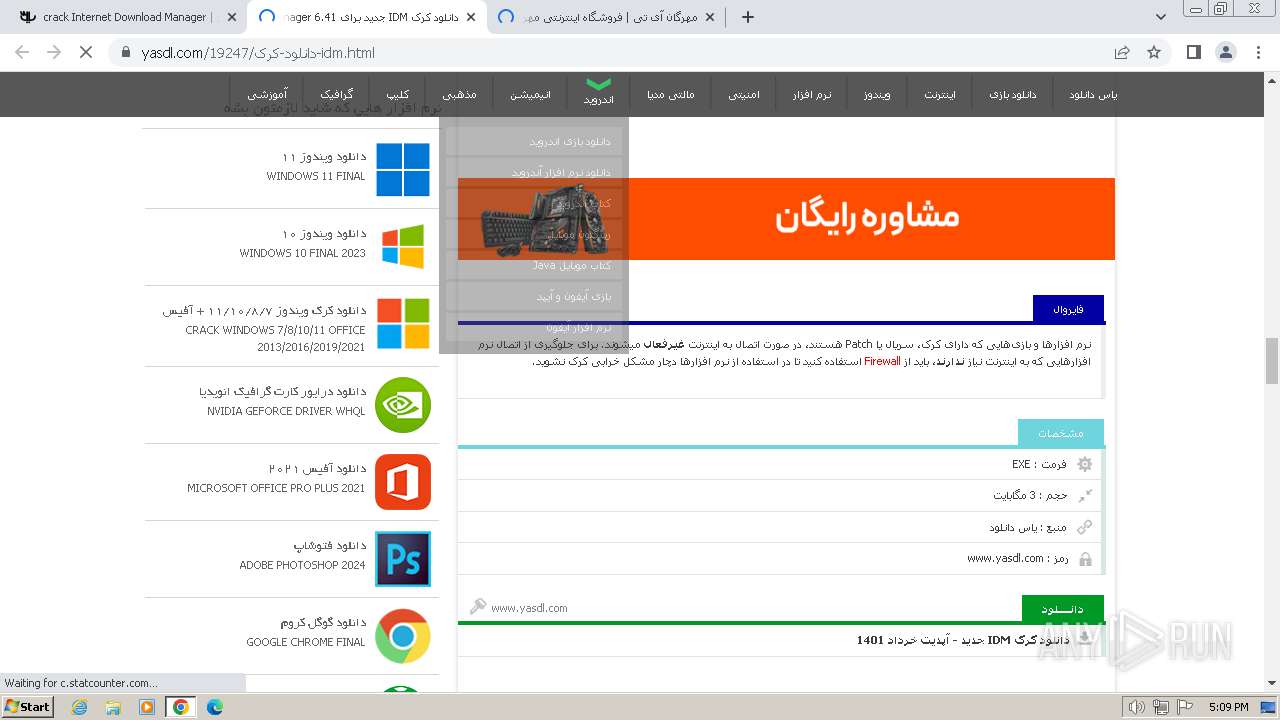The height and width of the screenshot is (720, 1280).
Task: Open the Windows 10 logo icon
Action: tap(403, 246)
